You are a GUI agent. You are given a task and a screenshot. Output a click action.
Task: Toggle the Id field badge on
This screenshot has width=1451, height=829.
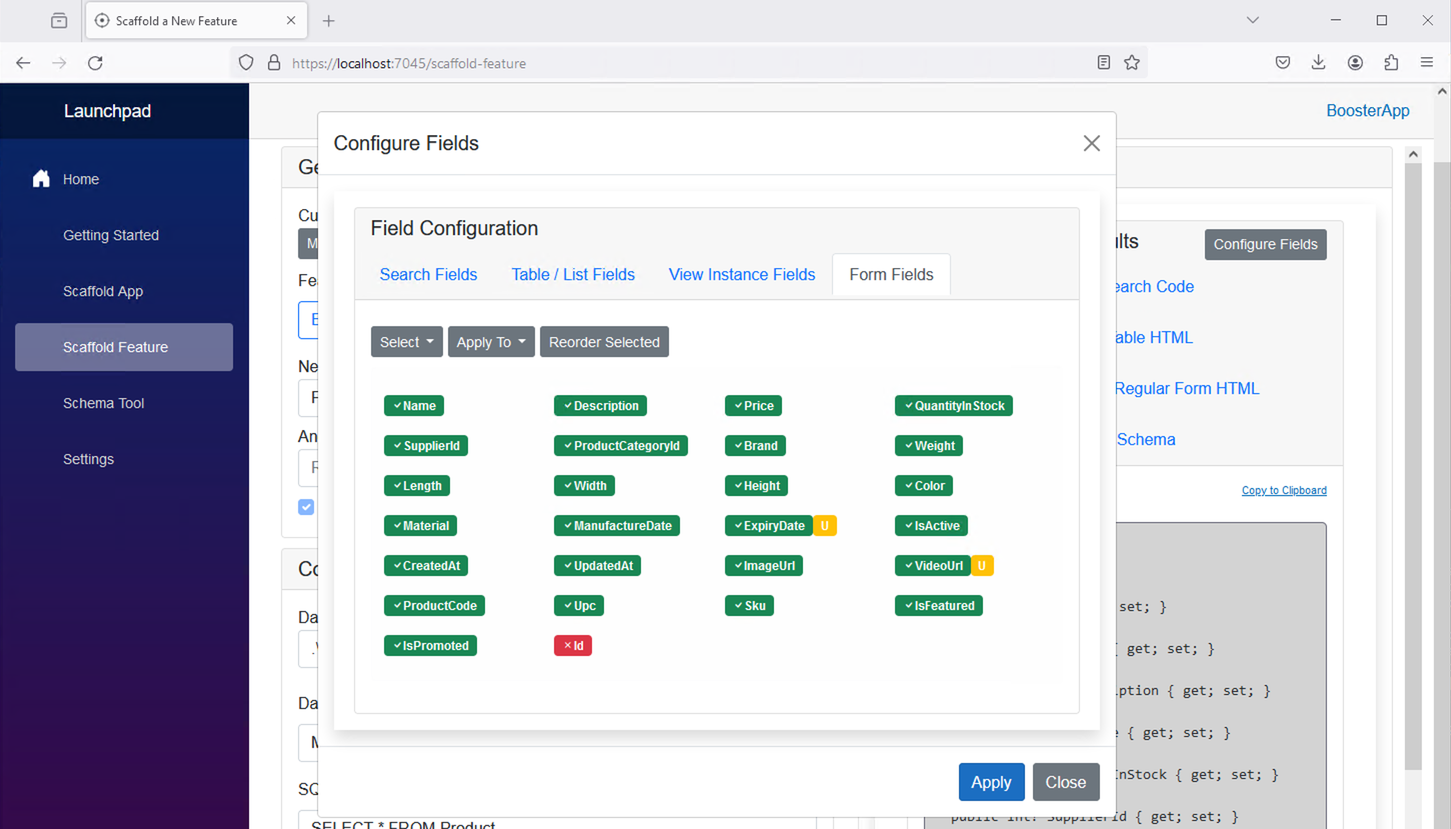573,646
